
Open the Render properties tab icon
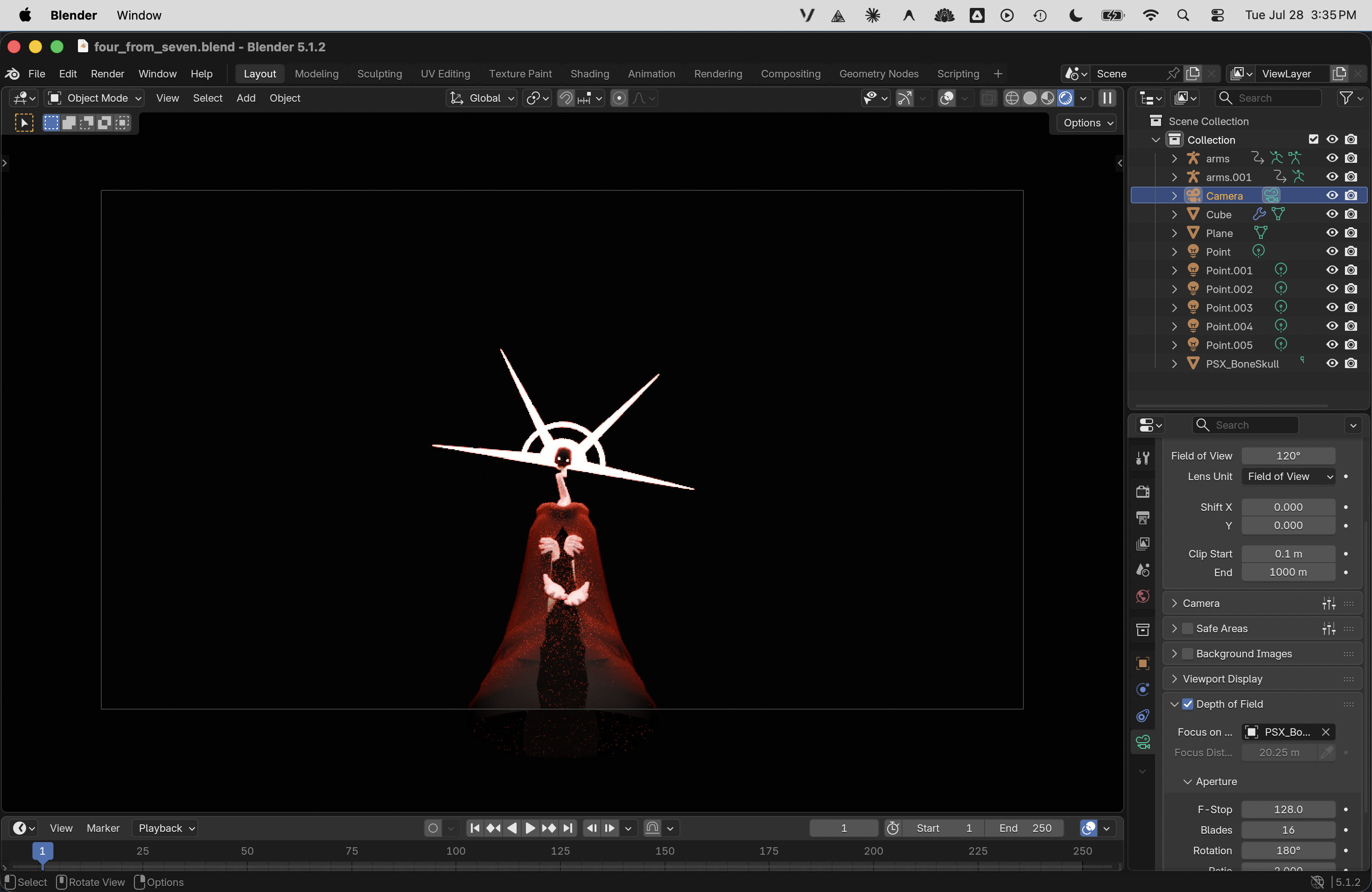point(1142,492)
